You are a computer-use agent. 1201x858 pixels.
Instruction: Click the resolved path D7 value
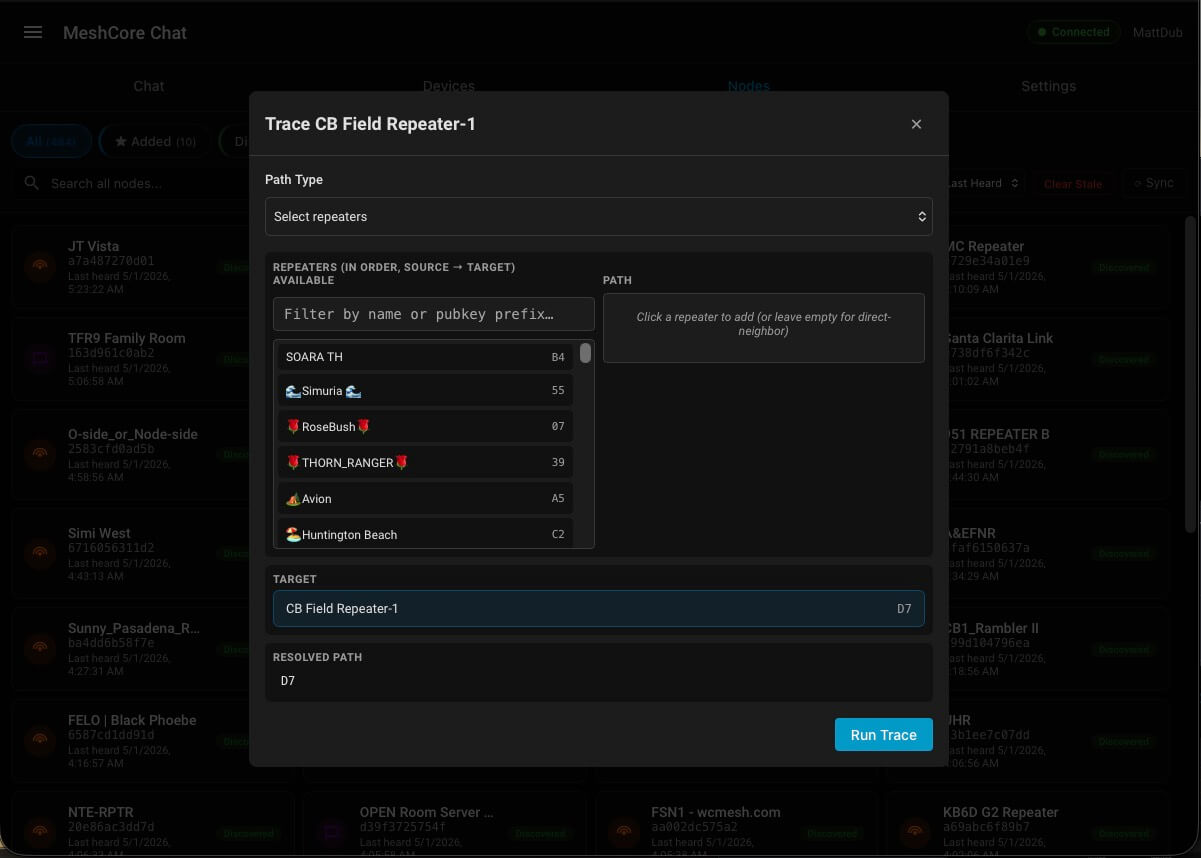(288, 681)
